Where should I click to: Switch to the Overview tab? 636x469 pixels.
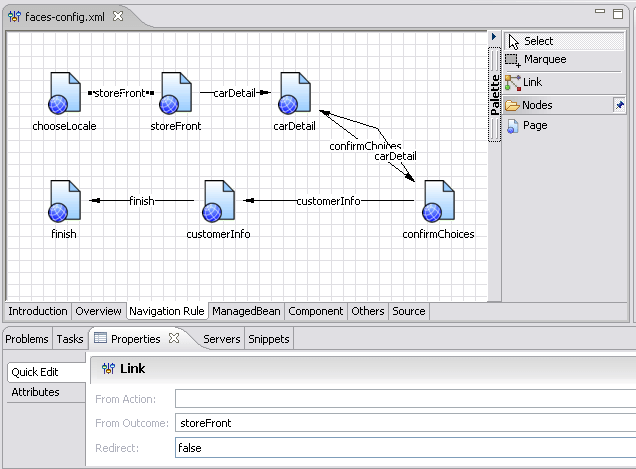(x=98, y=311)
